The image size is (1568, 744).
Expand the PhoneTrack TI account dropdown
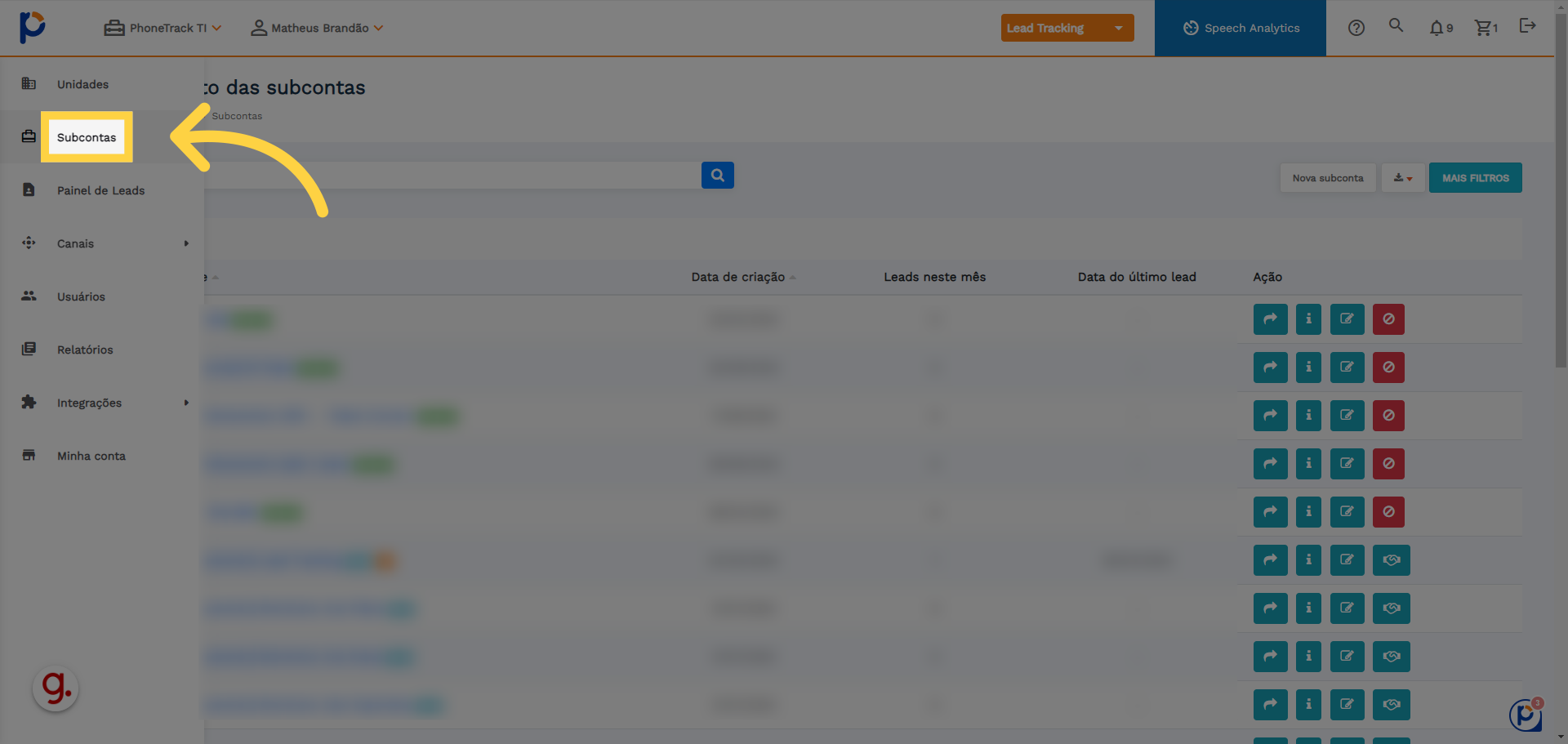point(163,28)
